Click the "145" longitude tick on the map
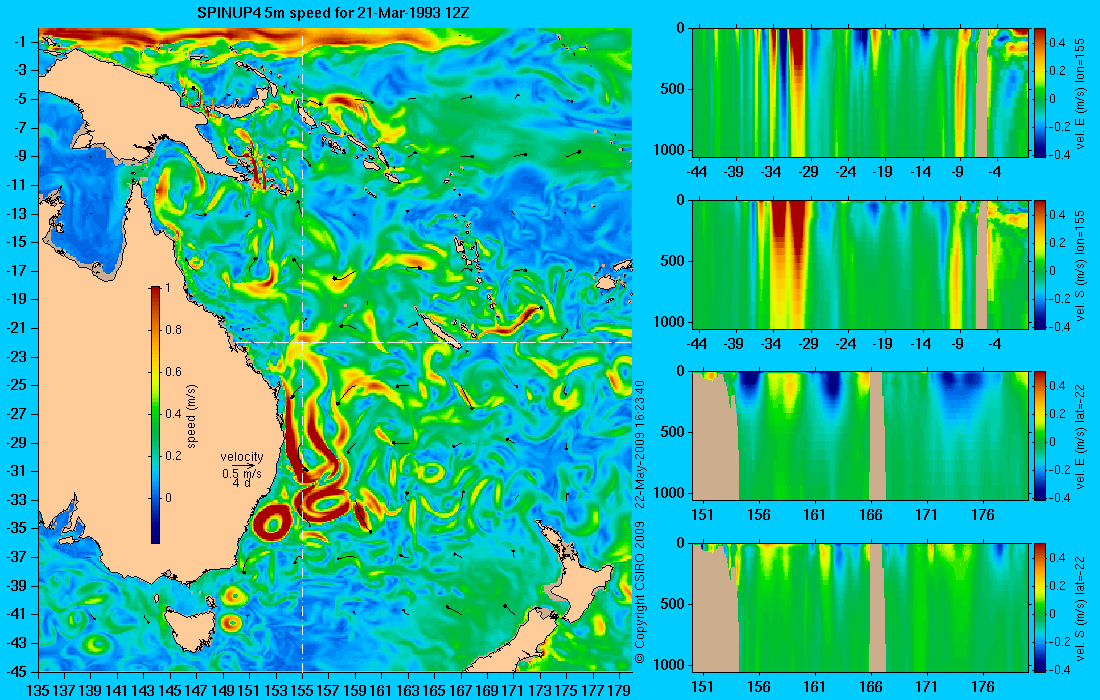This screenshot has height=700, width=1100. click(170, 690)
